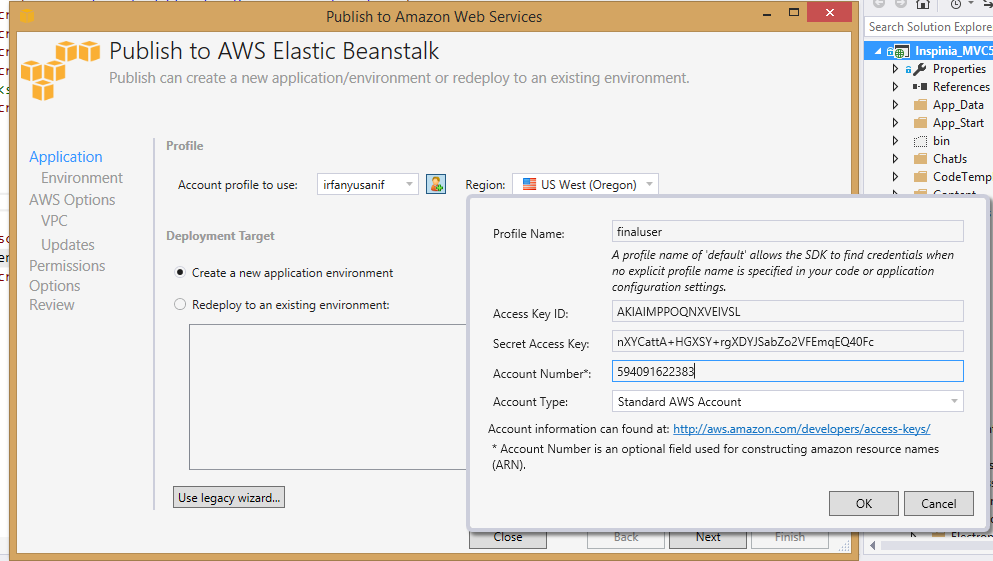Click the Use legacy wizard button
993x561 pixels.
point(229,498)
